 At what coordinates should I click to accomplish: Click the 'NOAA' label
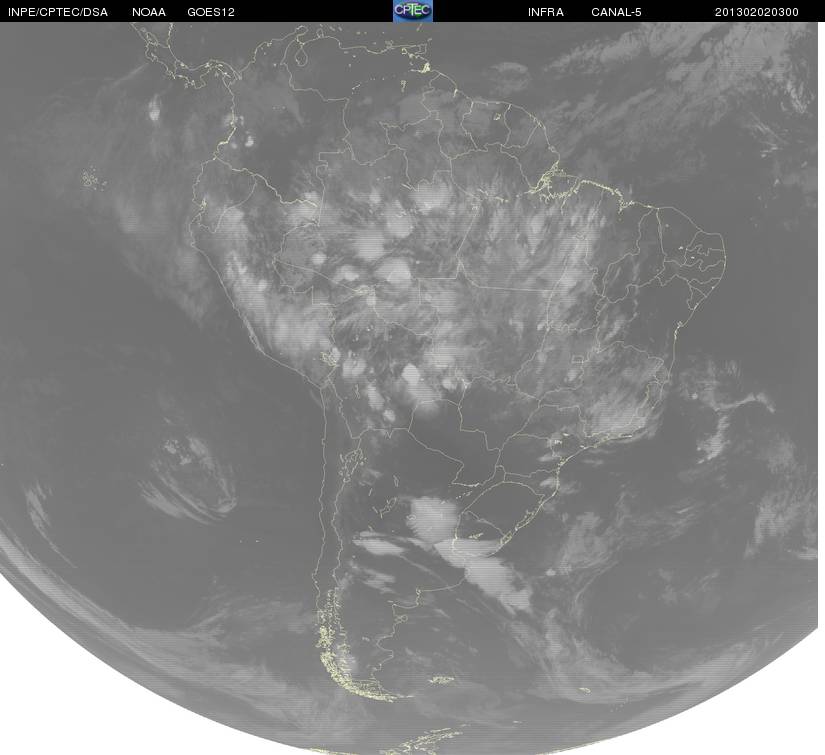149,12
